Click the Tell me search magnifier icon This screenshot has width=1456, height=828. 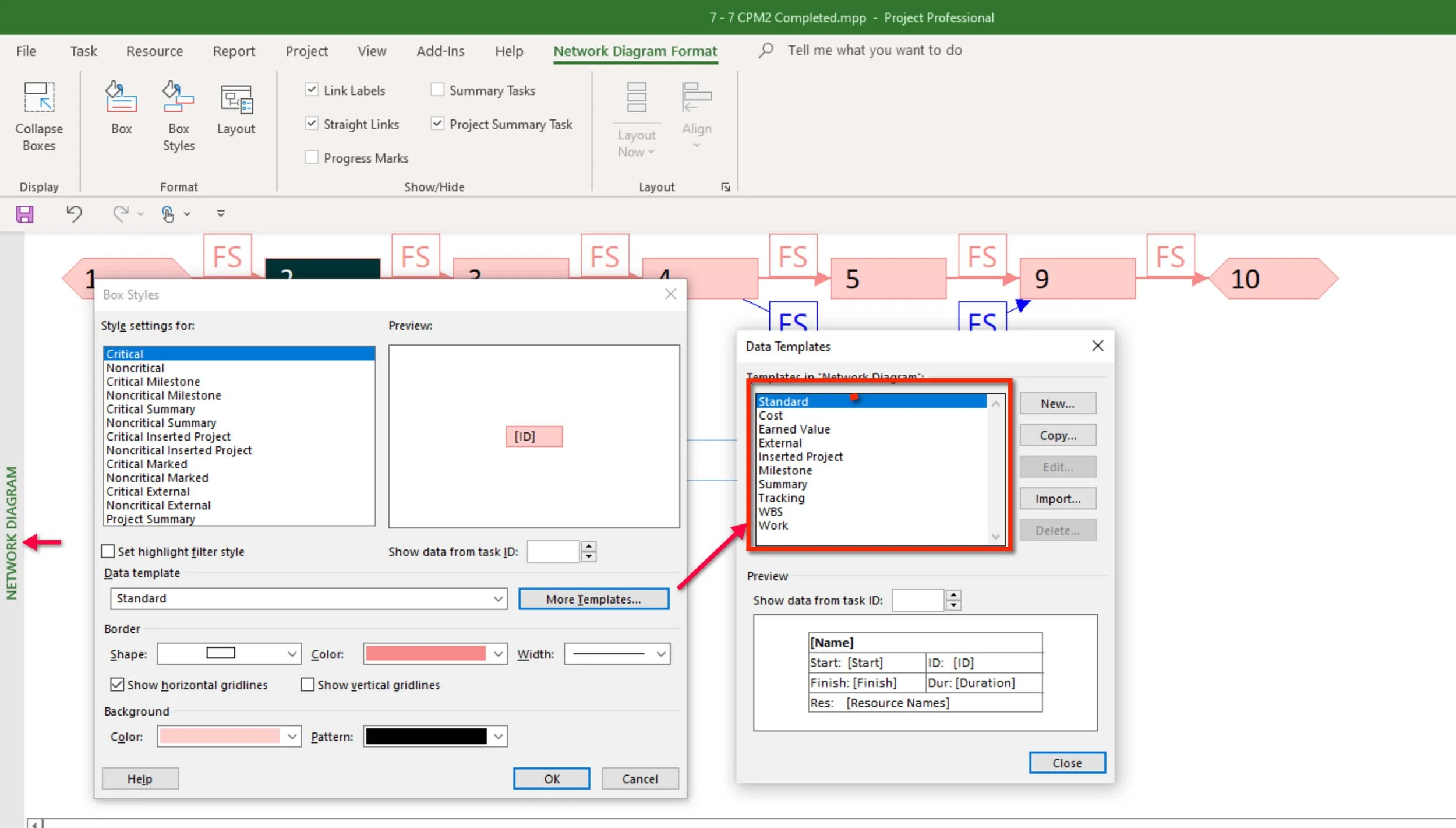click(x=766, y=50)
